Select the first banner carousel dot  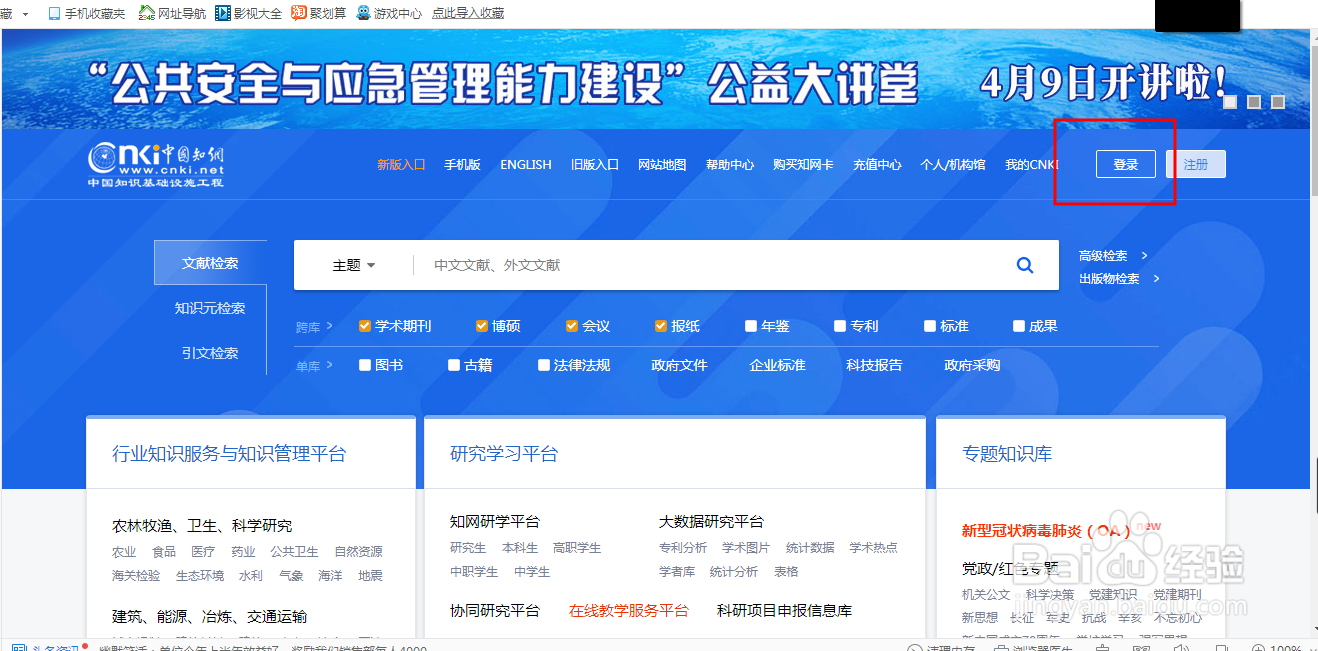point(1230,102)
